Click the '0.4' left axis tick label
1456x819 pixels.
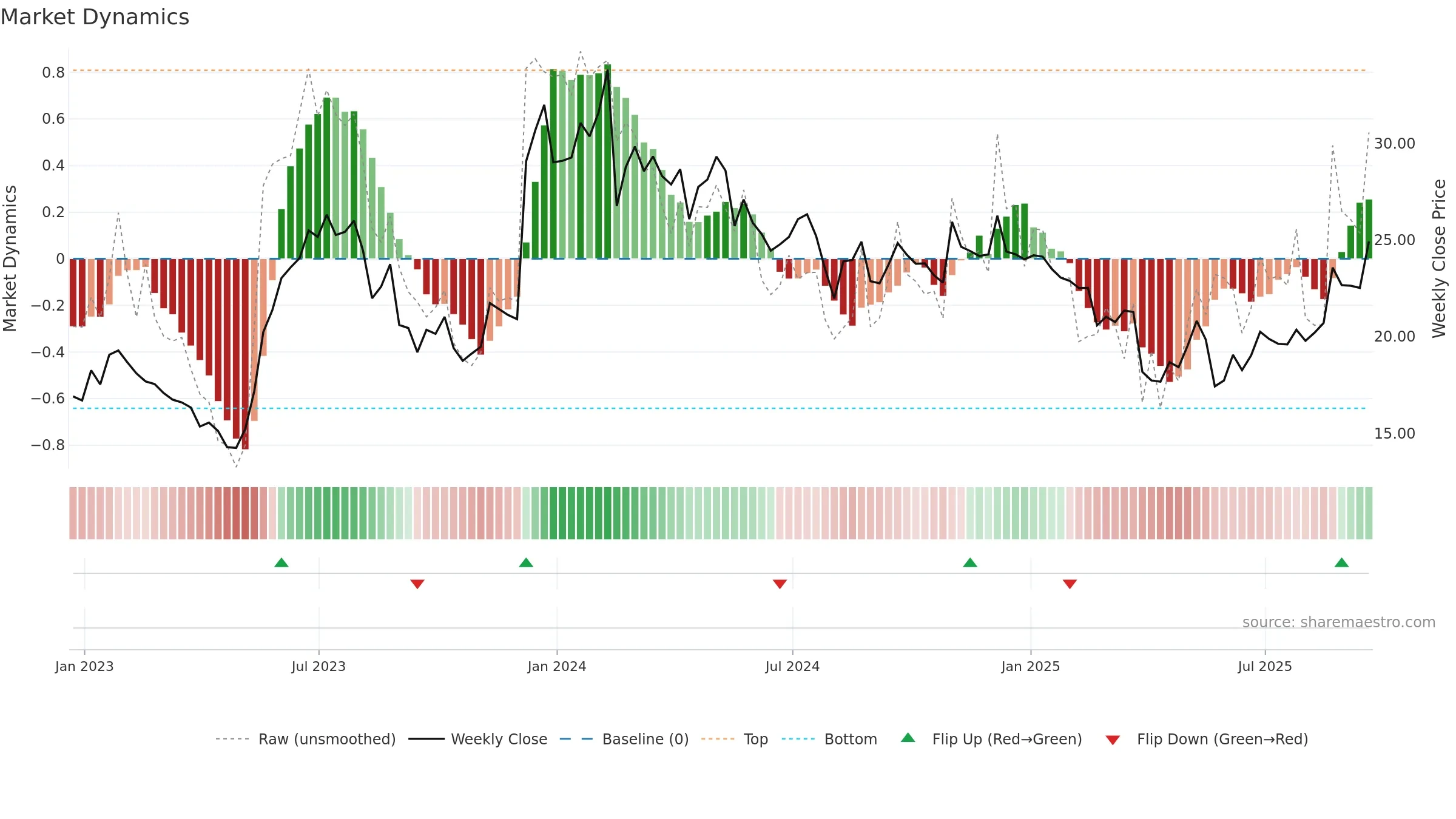pyautogui.click(x=53, y=166)
